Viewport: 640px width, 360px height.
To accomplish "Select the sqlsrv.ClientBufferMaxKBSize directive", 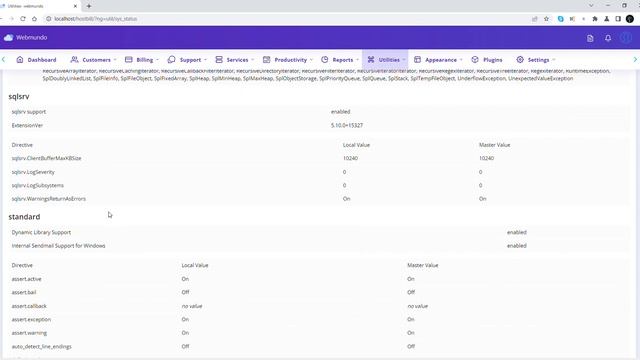I will point(47,158).
